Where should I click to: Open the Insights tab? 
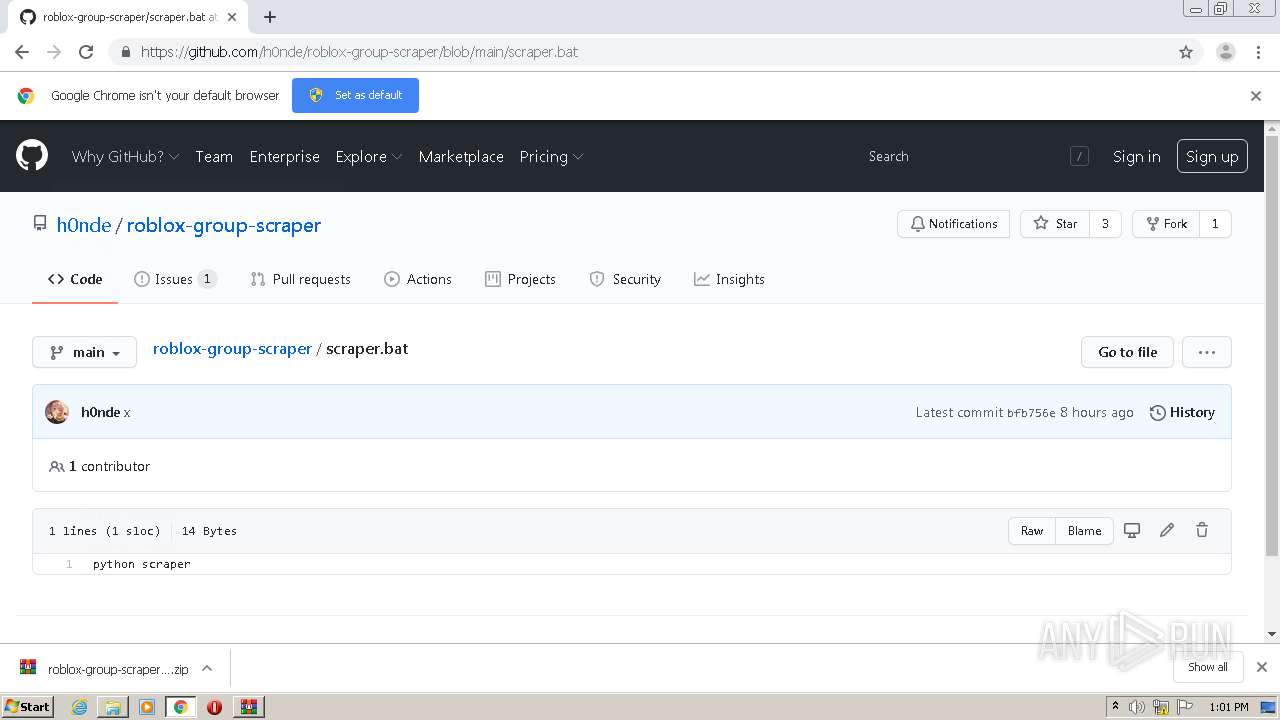click(729, 279)
